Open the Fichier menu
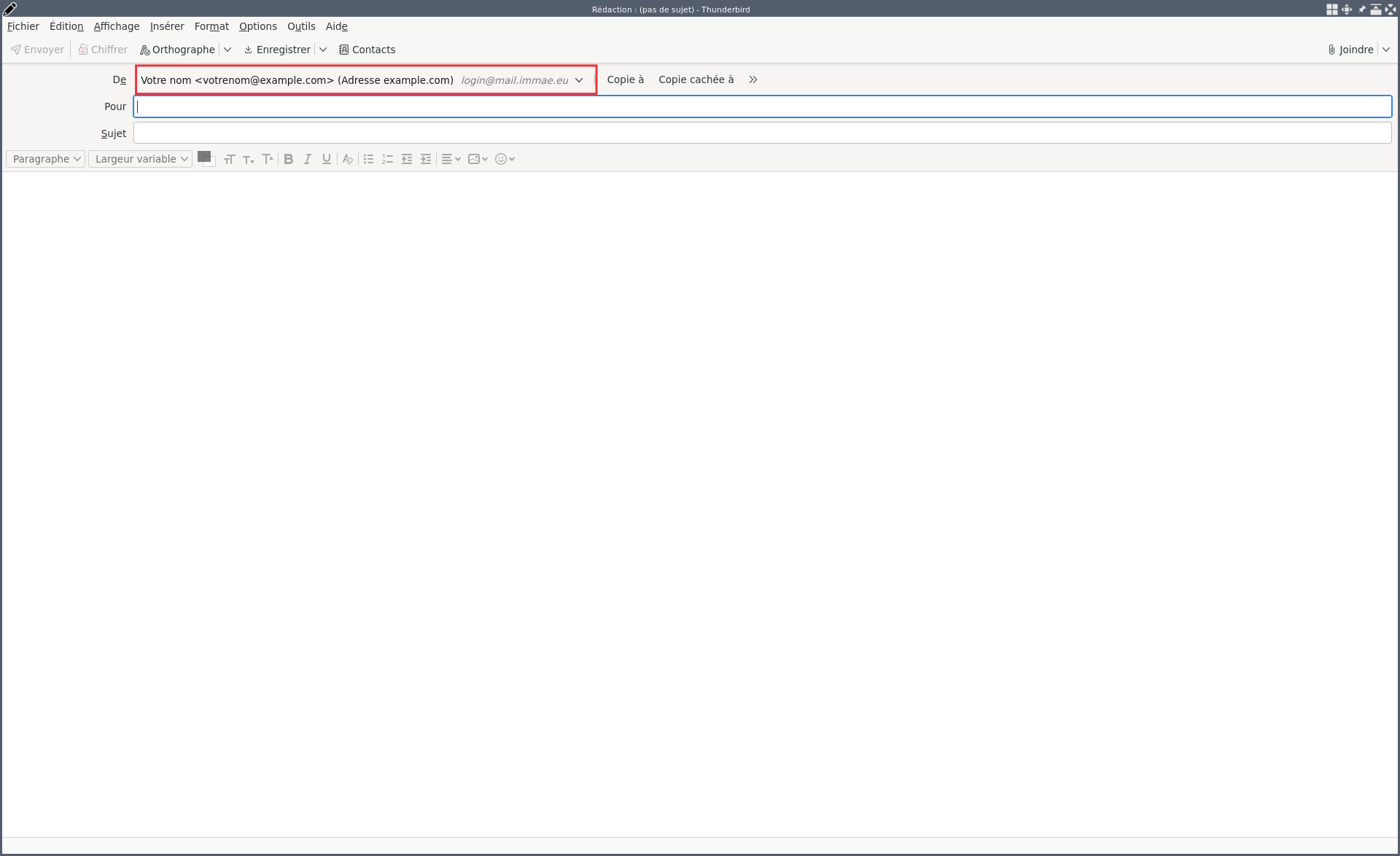This screenshot has width=1400, height=856. coord(23,26)
